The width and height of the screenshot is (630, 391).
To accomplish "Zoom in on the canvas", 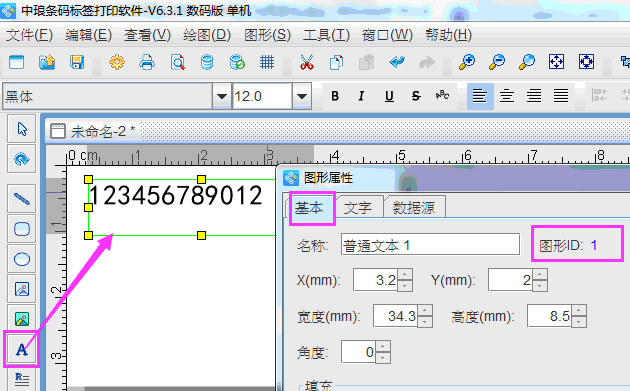I will coord(467,62).
